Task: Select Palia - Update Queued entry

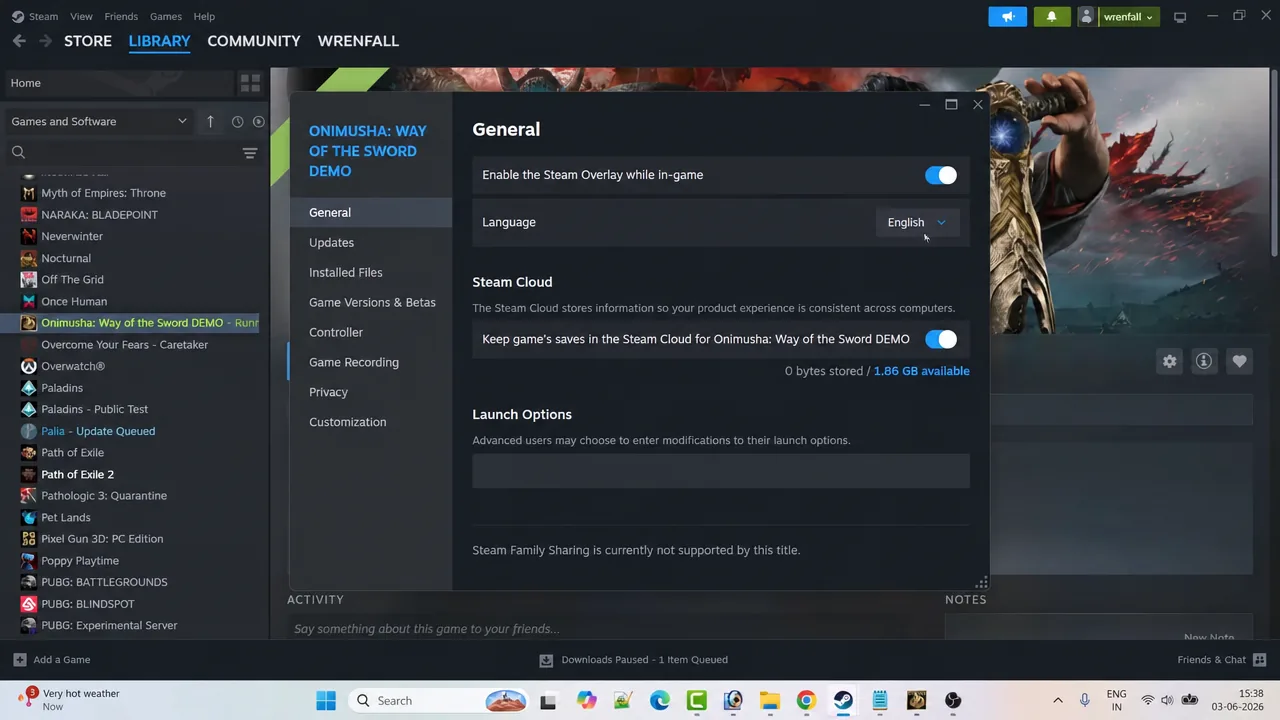Action: tap(98, 431)
